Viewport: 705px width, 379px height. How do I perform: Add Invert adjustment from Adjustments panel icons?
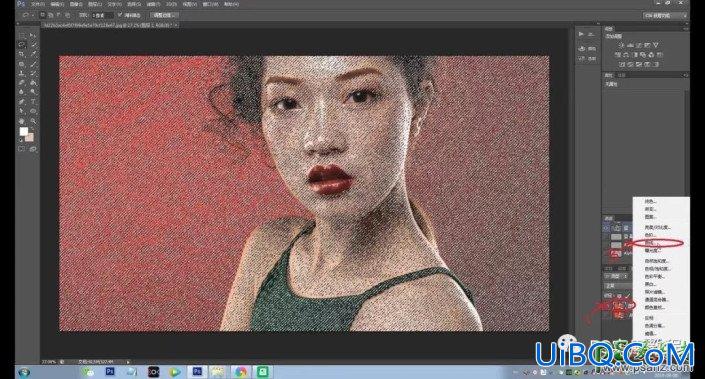(x=622, y=64)
